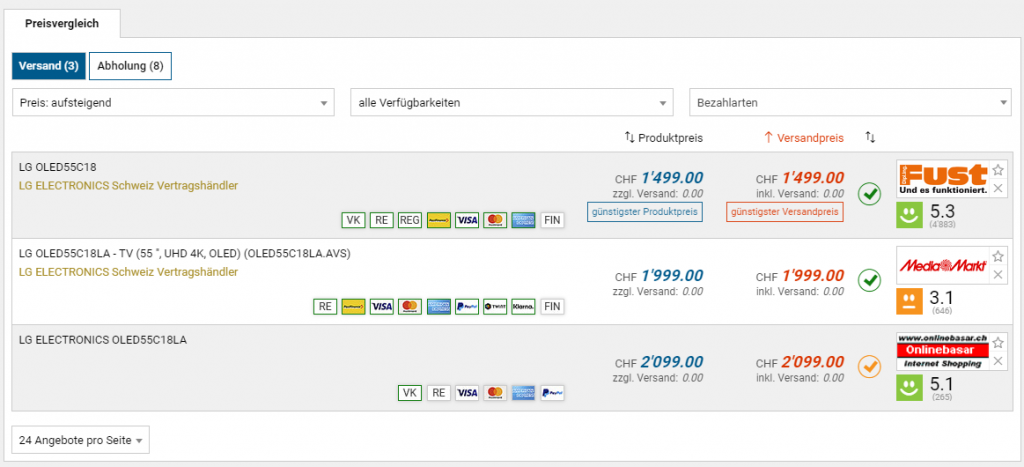Screen dimensions: 1024x467
Task: Sort by Produktpreis column
Action: coord(664,138)
